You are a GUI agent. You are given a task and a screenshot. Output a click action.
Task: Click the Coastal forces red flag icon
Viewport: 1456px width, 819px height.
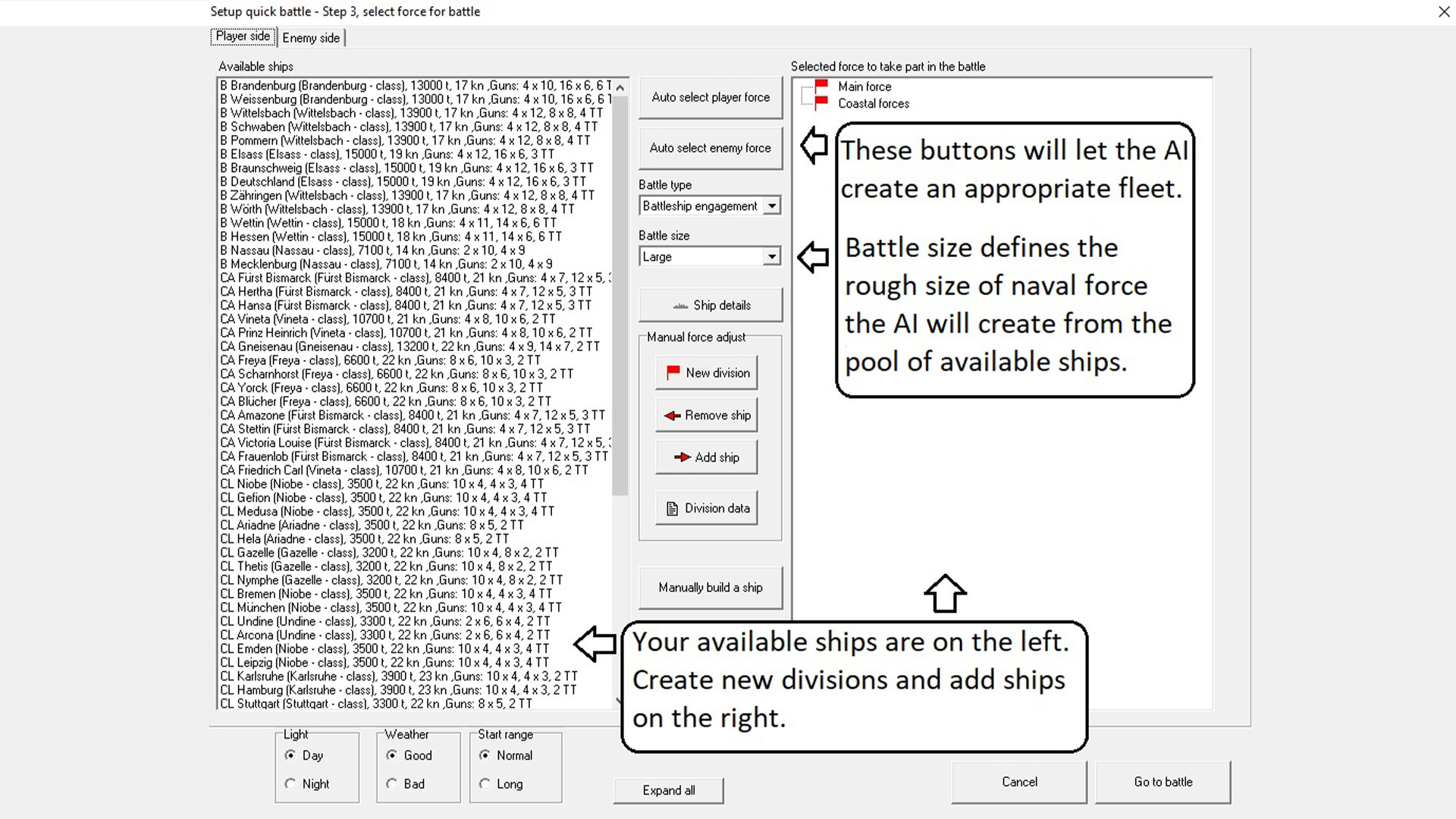pos(821,103)
